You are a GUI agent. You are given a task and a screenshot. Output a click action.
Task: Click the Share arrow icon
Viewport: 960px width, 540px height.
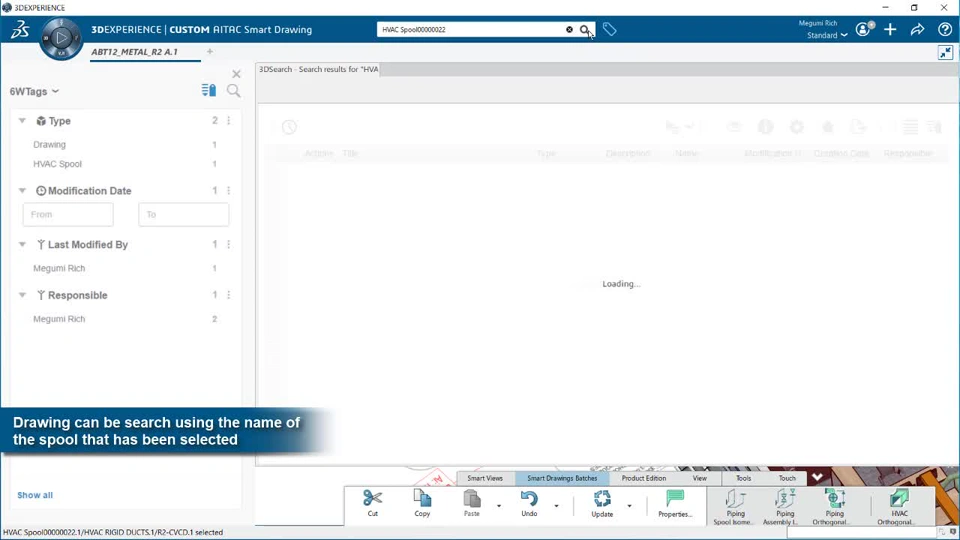click(x=917, y=29)
